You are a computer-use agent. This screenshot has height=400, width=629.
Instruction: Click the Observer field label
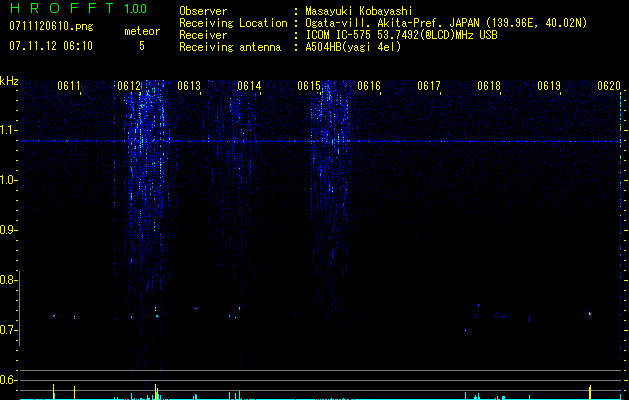pos(203,11)
